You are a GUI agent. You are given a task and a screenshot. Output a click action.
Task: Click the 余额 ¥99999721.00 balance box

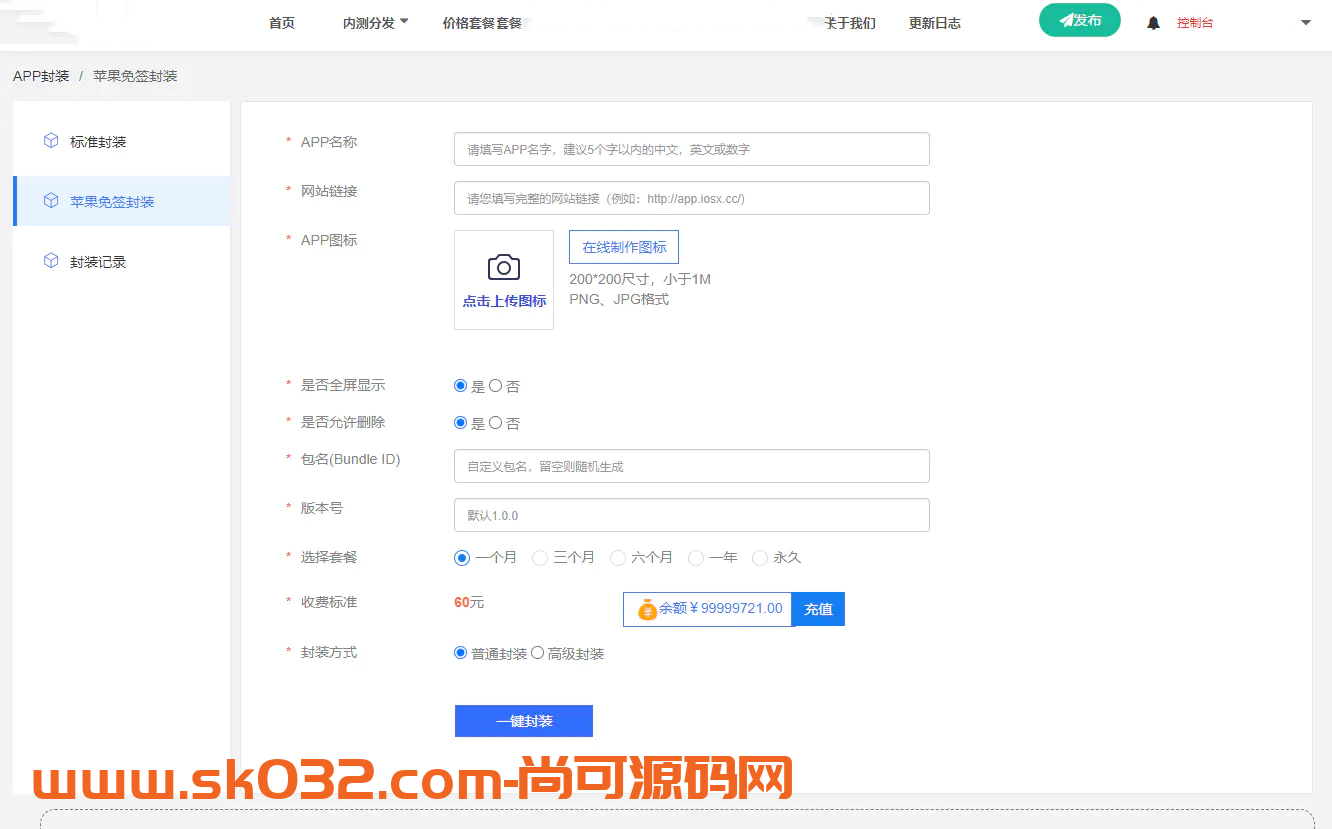708,609
